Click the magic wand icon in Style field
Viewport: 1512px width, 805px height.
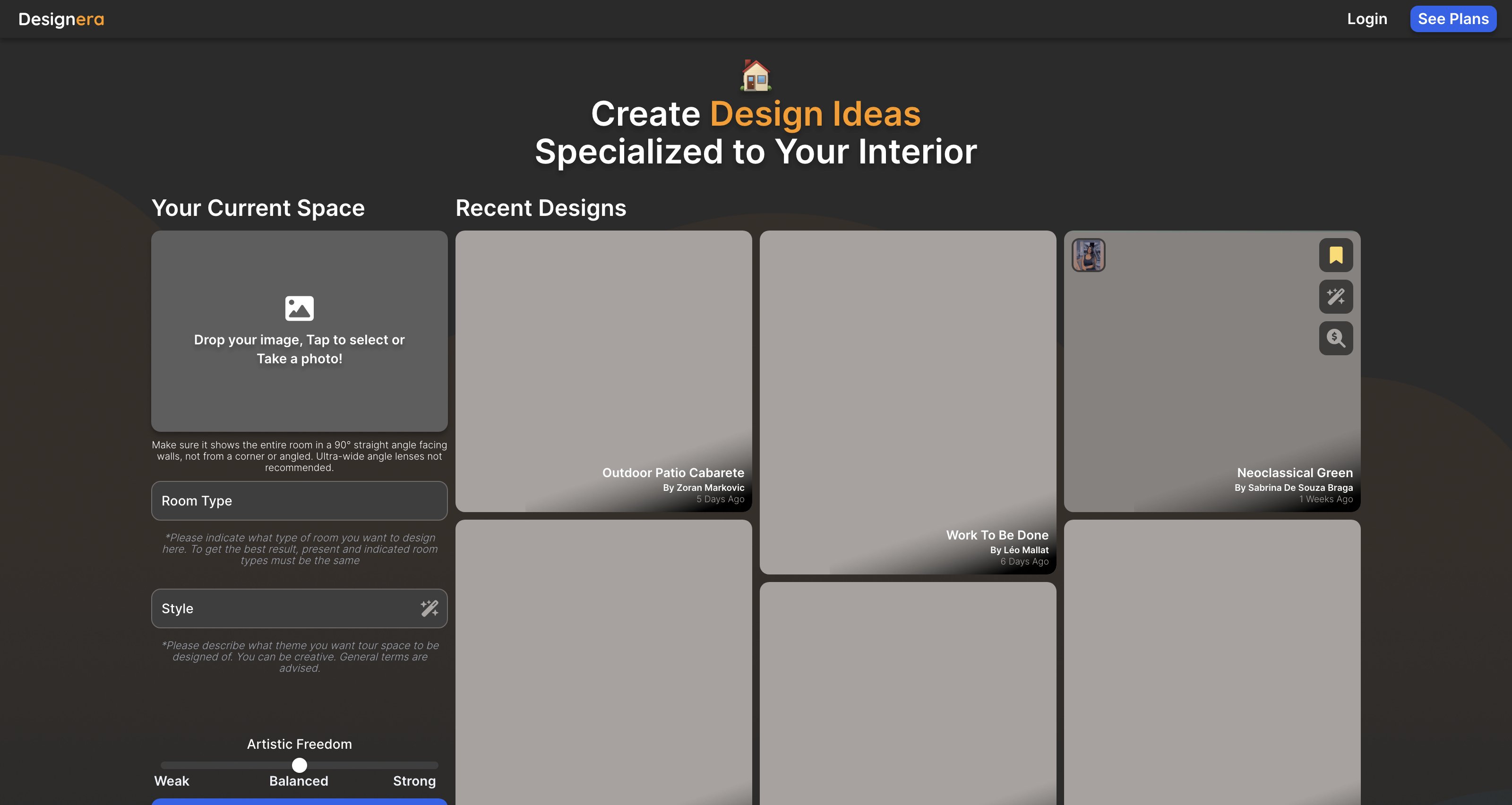429,608
